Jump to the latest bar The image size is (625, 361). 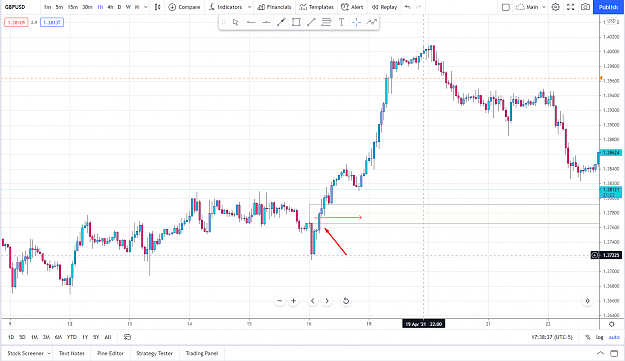(x=587, y=301)
